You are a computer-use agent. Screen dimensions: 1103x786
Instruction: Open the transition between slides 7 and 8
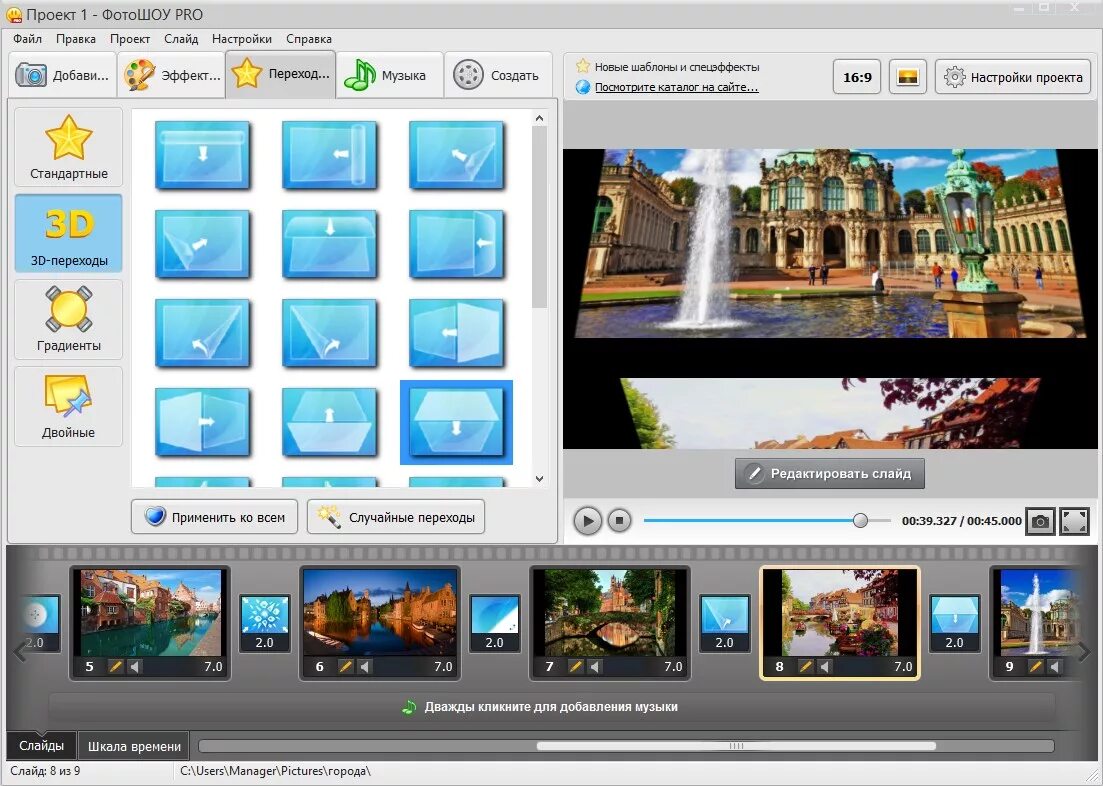725,623
